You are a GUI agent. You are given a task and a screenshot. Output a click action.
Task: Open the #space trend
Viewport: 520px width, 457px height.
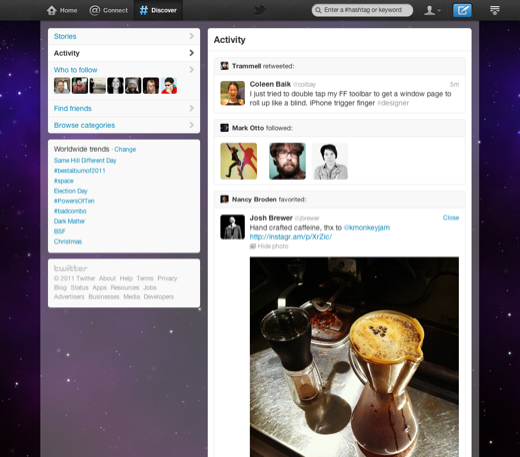point(64,181)
